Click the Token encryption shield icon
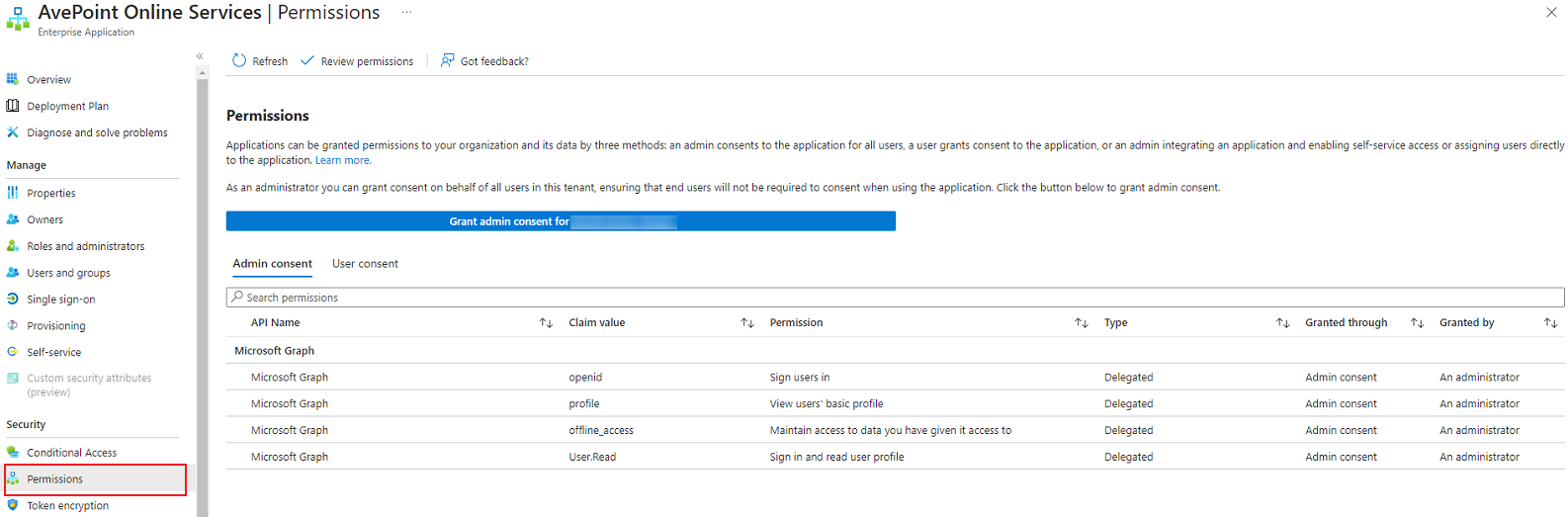The height and width of the screenshot is (517, 1568). click(x=13, y=505)
